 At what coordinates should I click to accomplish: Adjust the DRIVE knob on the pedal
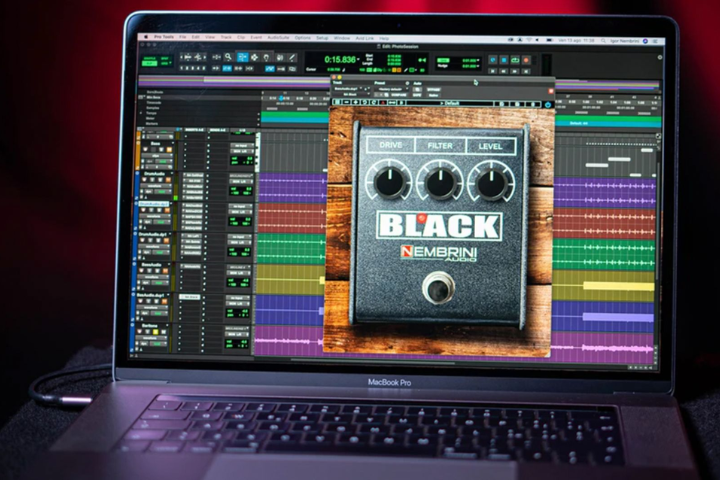click(389, 182)
